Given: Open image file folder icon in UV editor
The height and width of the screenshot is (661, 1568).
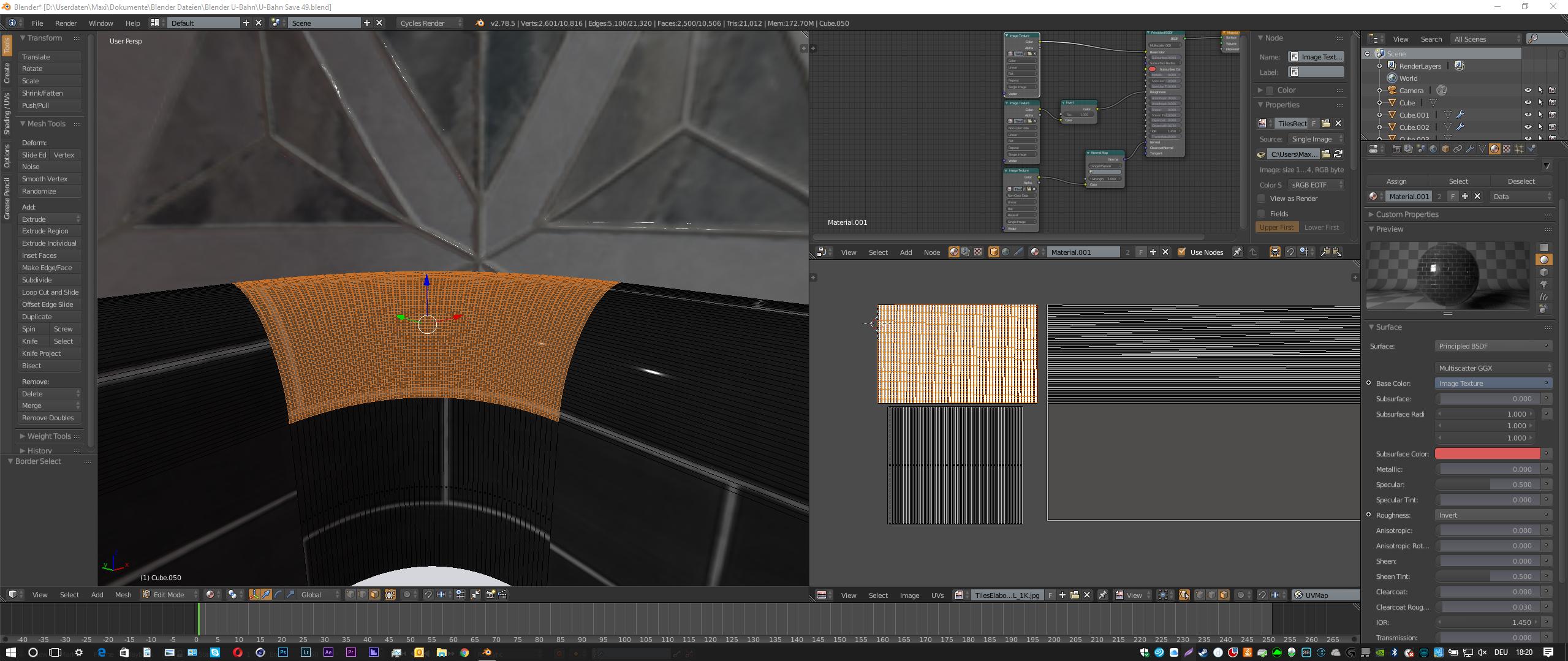Looking at the screenshot, I should (x=1075, y=595).
